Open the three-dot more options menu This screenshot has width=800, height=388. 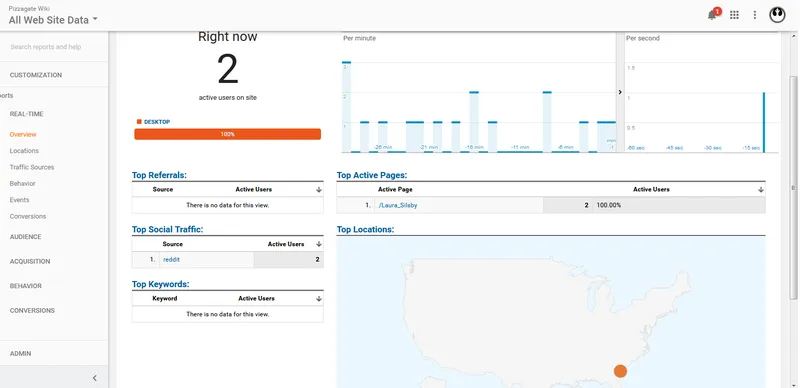(755, 15)
